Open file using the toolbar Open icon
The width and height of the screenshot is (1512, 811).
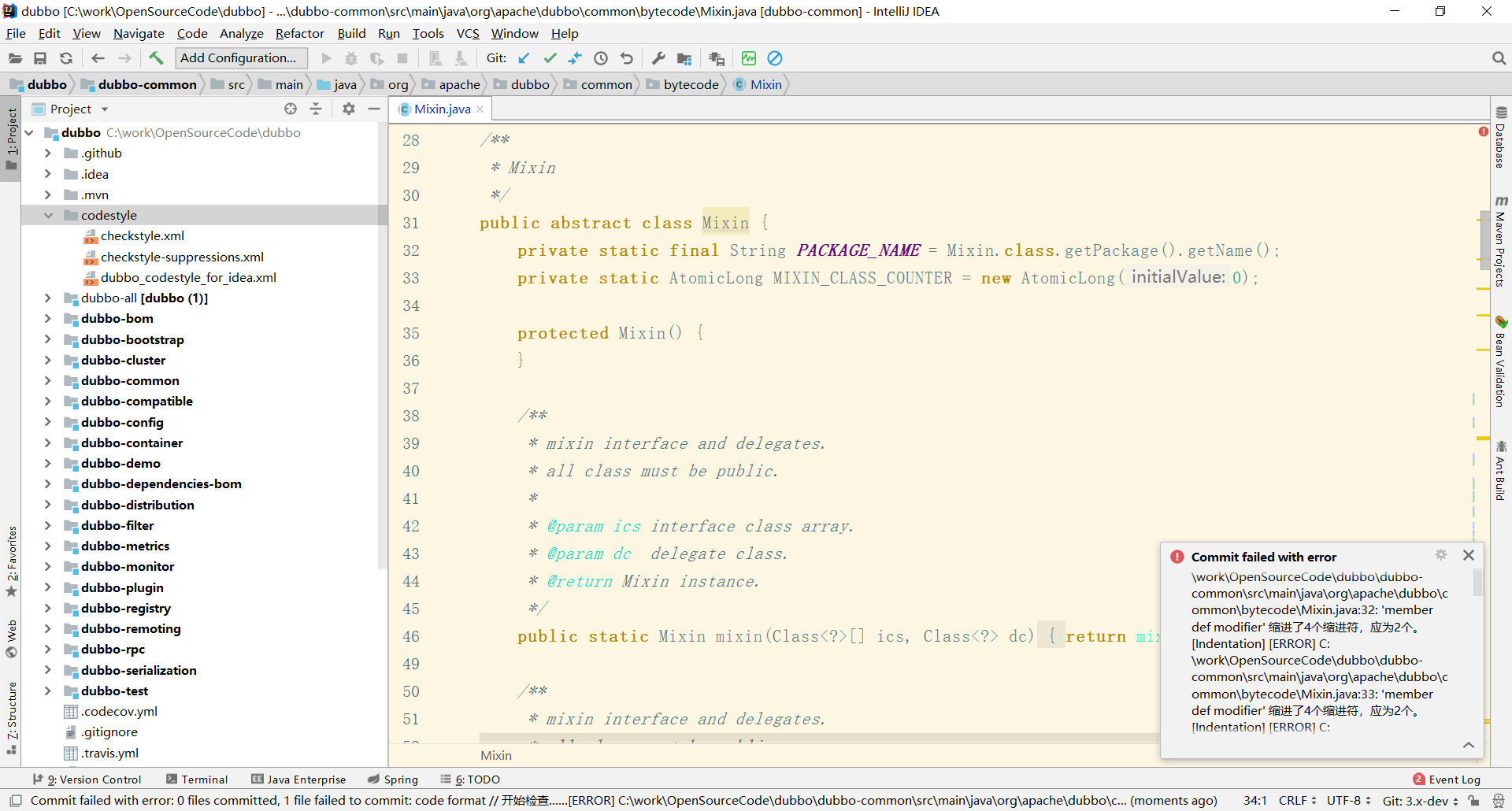coord(15,58)
